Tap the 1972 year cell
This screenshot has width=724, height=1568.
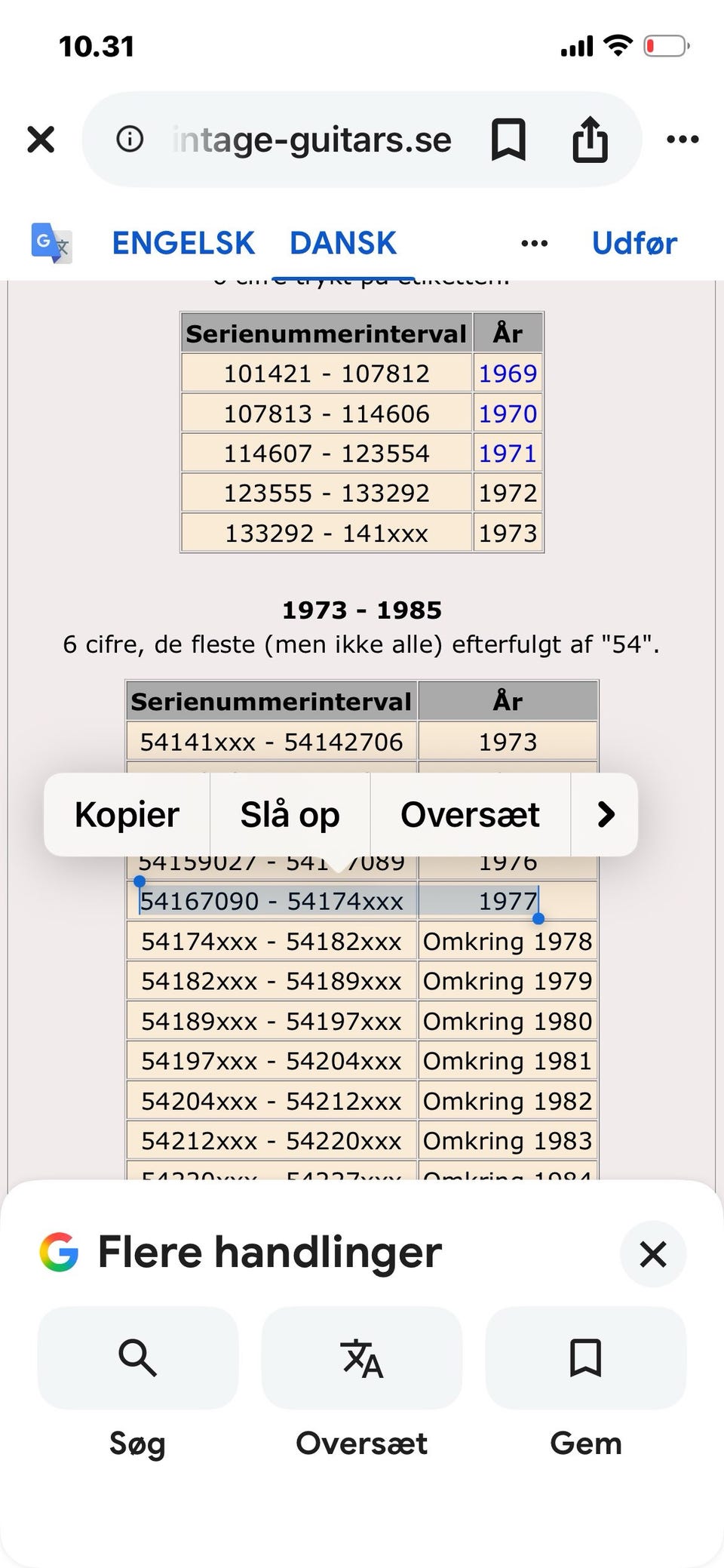[x=508, y=493]
